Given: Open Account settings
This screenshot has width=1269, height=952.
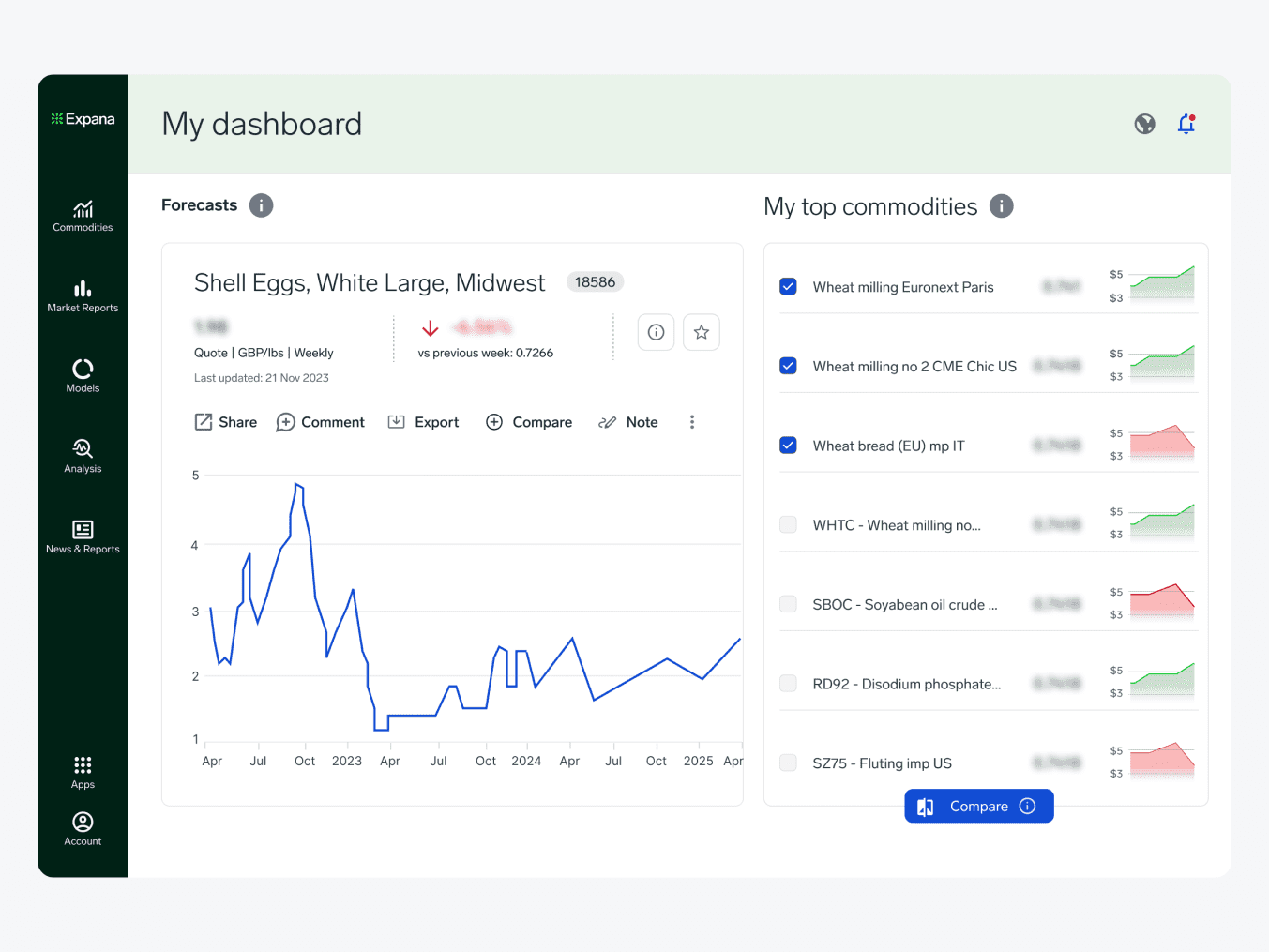Looking at the screenshot, I should pos(83,829).
